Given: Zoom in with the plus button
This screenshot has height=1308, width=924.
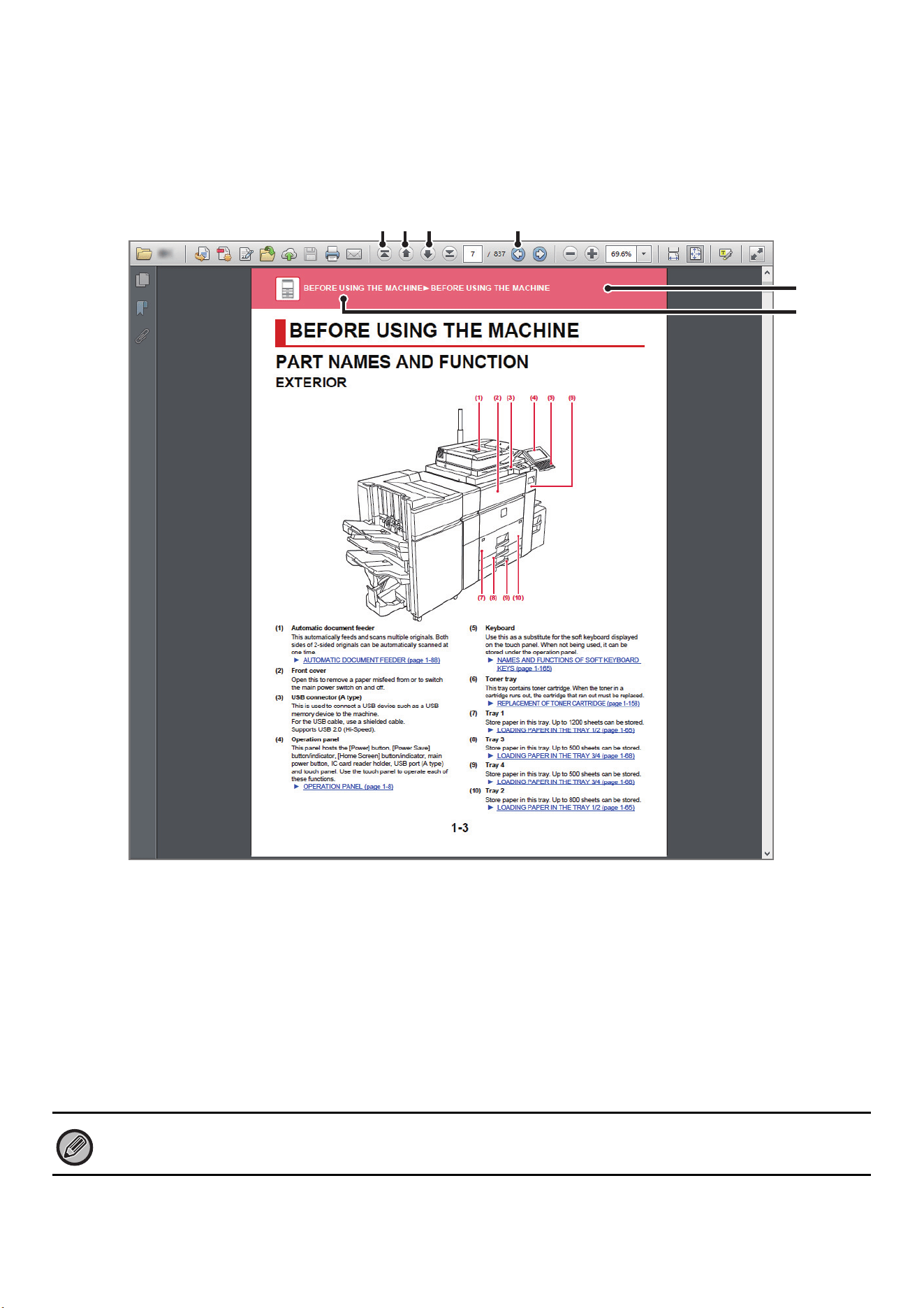Looking at the screenshot, I should 592,254.
